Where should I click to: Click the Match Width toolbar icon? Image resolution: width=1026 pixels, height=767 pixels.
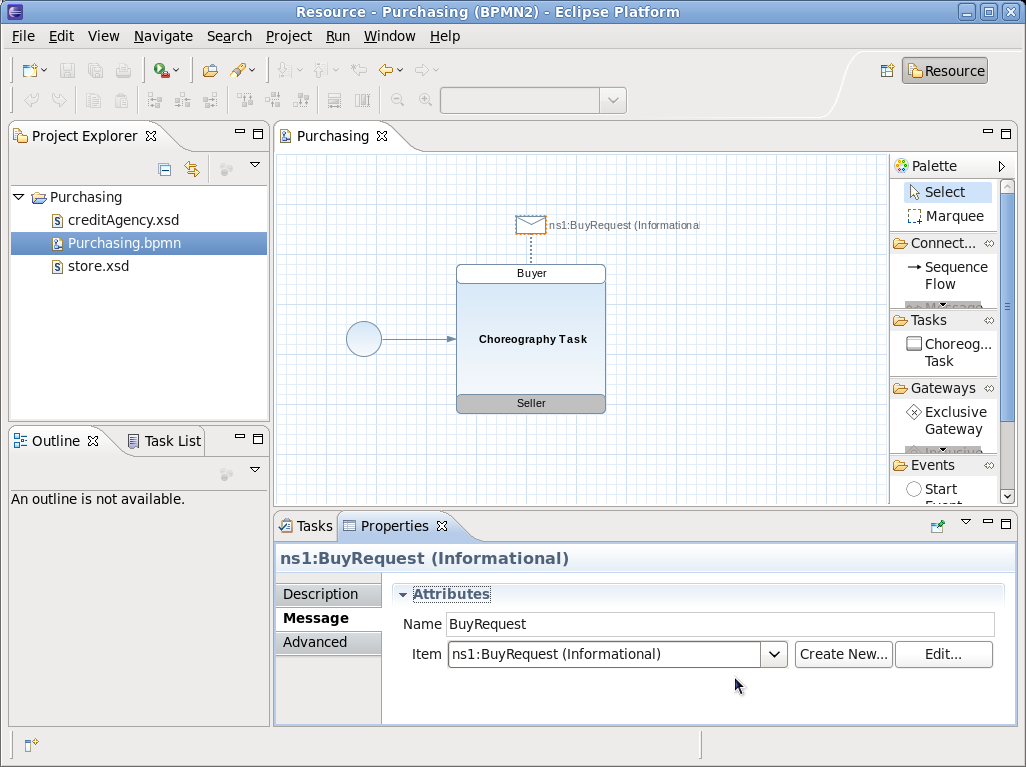pos(334,100)
